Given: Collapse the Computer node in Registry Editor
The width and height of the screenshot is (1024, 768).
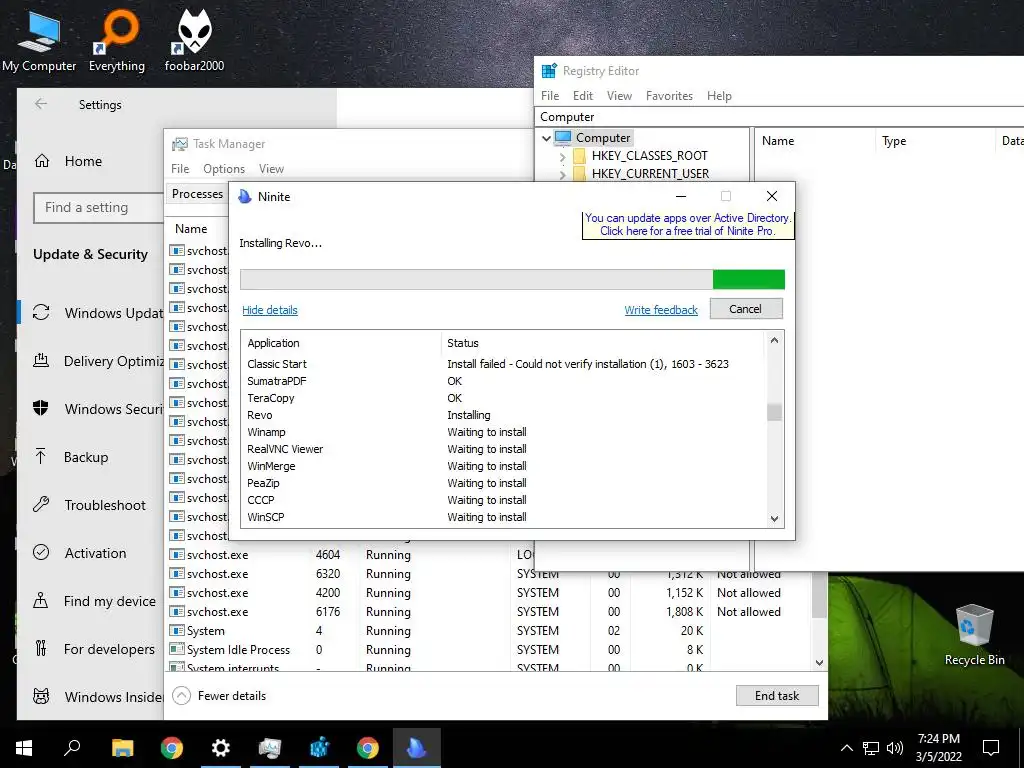Looking at the screenshot, I should click(x=546, y=138).
